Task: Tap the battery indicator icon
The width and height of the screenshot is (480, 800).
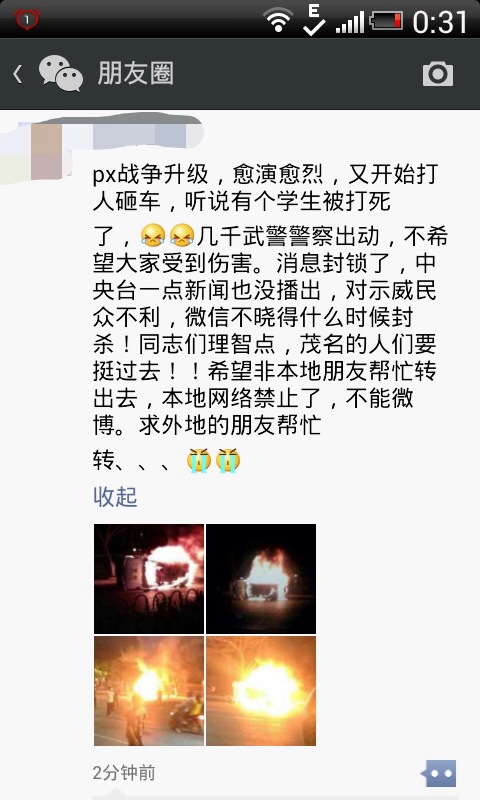Action: click(x=386, y=21)
